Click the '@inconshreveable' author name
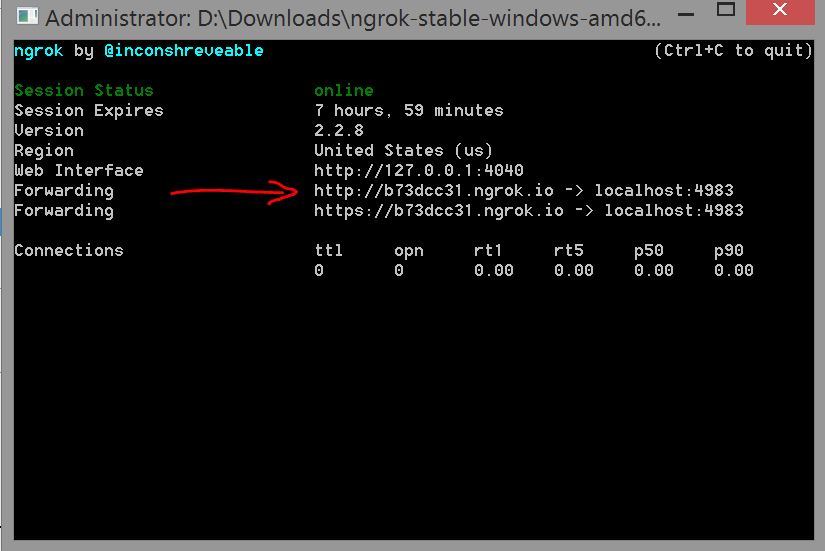The image size is (825, 551). [184, 51]
